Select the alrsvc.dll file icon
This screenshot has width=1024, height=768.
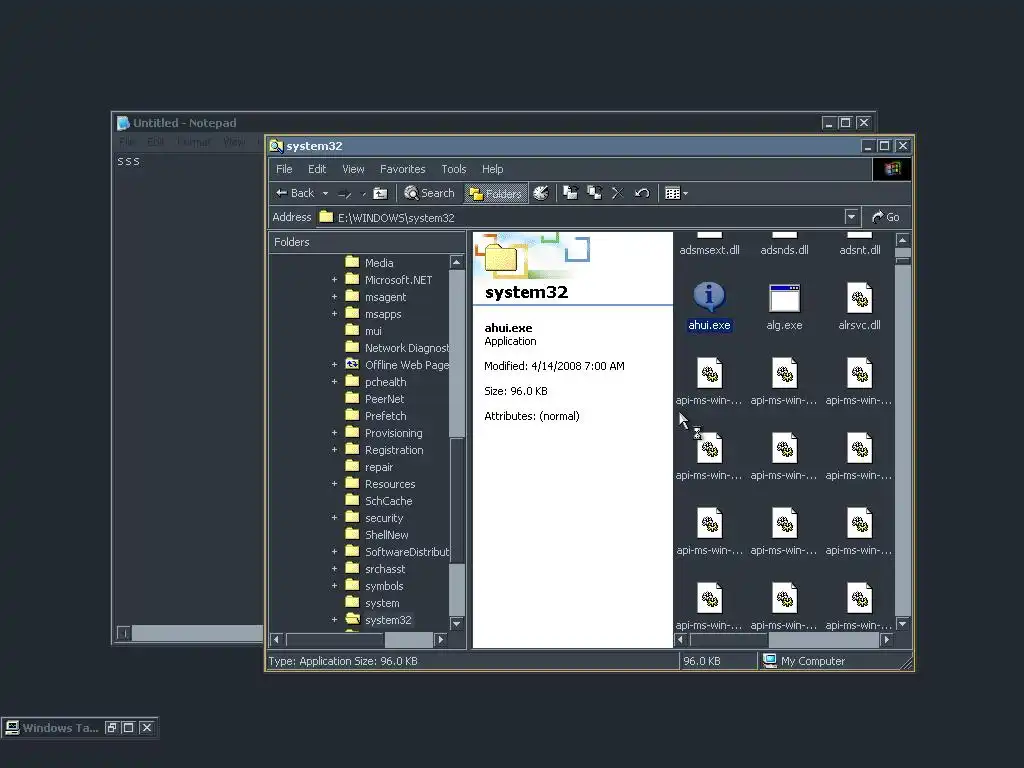click(x=859, y=298)
